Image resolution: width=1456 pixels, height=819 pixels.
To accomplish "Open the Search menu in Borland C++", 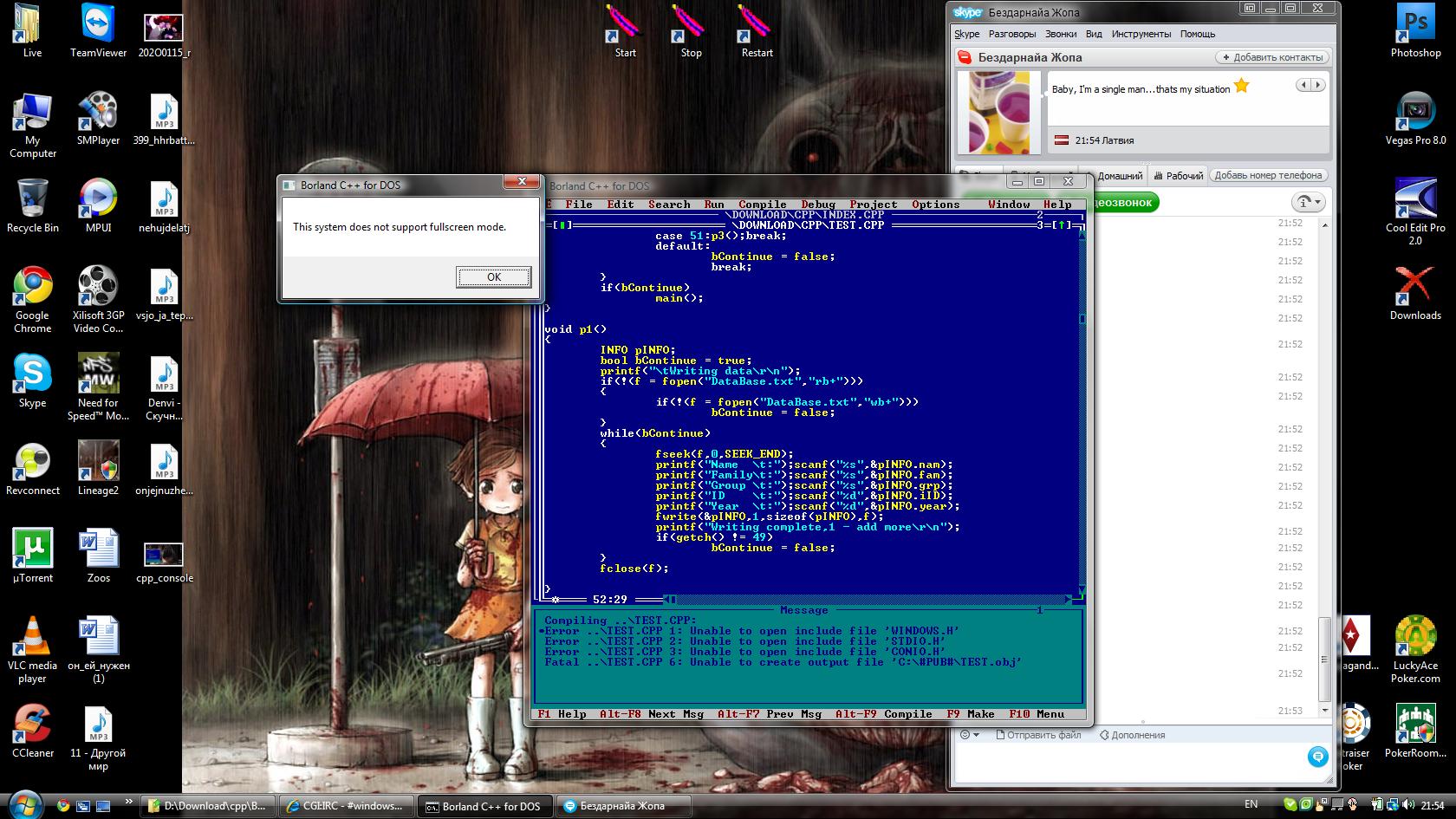I will (669, 205).
